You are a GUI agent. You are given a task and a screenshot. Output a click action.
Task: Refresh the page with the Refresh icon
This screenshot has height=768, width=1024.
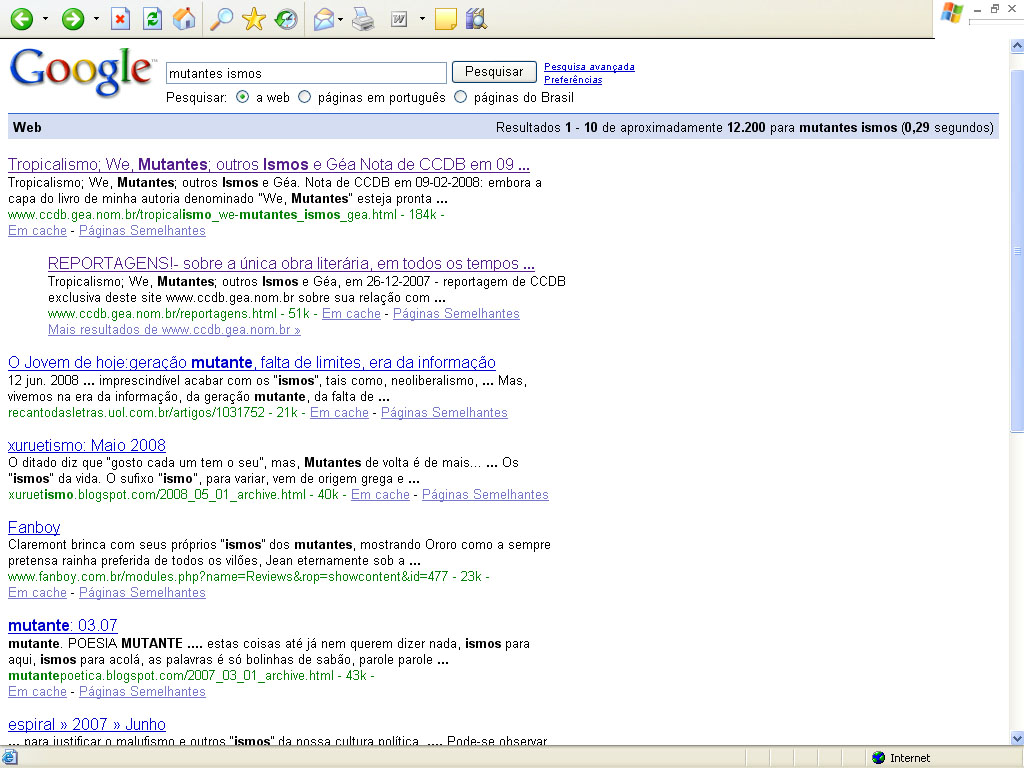tap(152, 19)
